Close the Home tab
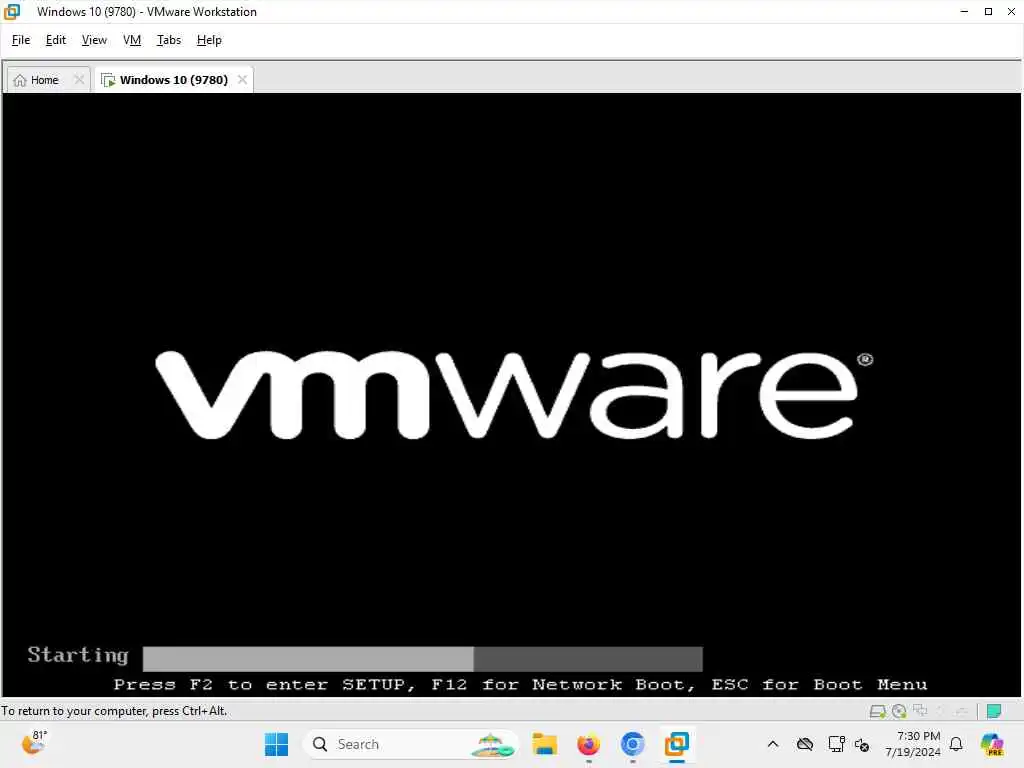 79,79
